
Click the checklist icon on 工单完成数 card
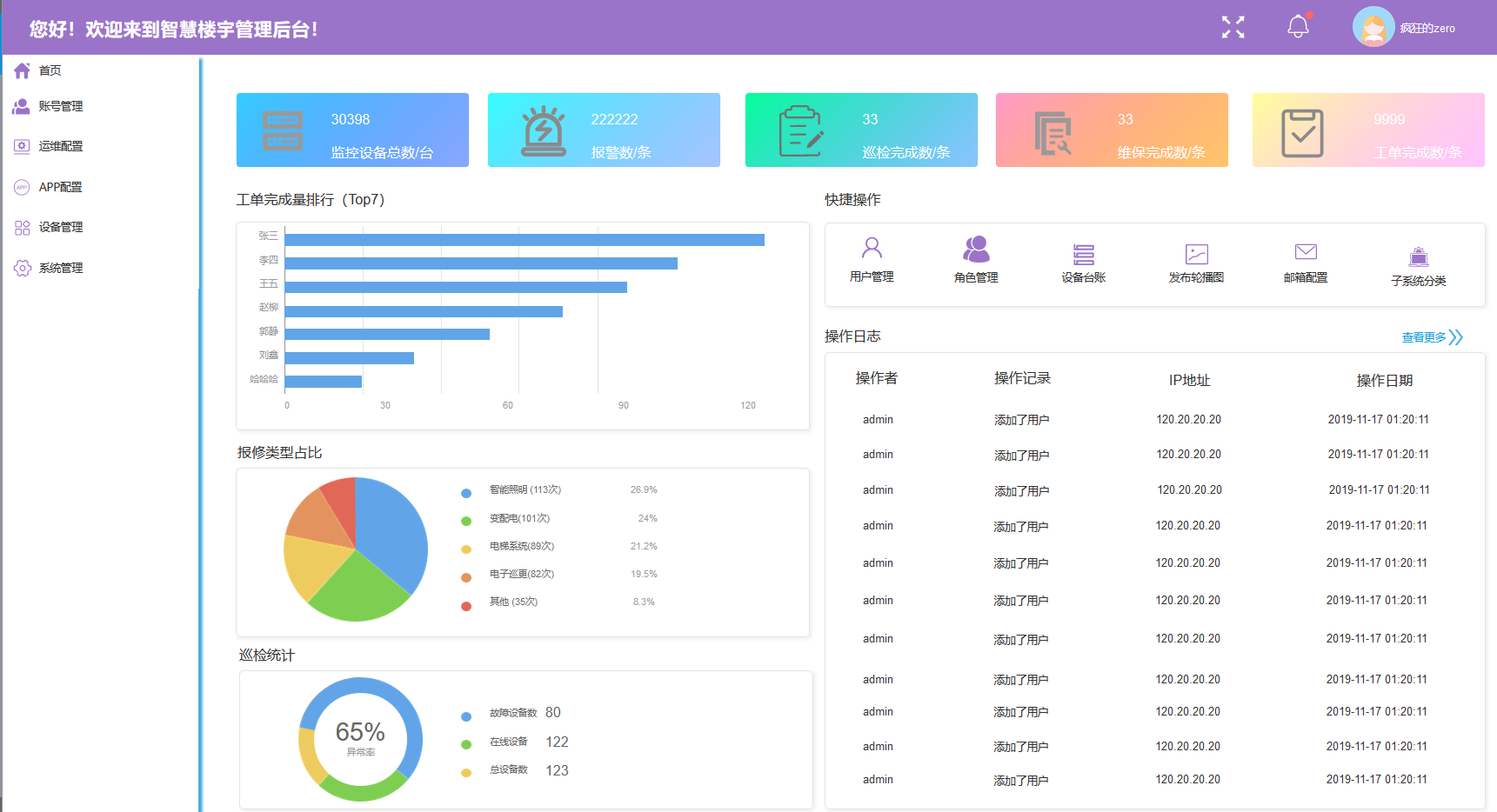[x=1302, y=133]
